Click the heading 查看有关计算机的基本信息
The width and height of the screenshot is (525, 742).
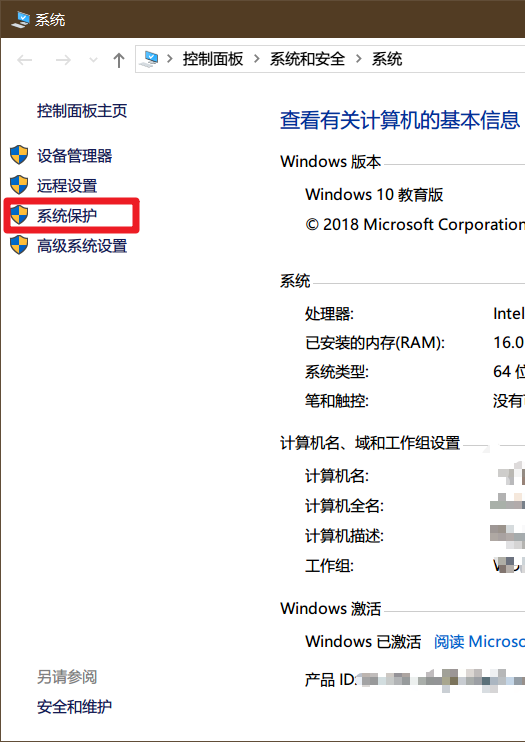point(400,120)
